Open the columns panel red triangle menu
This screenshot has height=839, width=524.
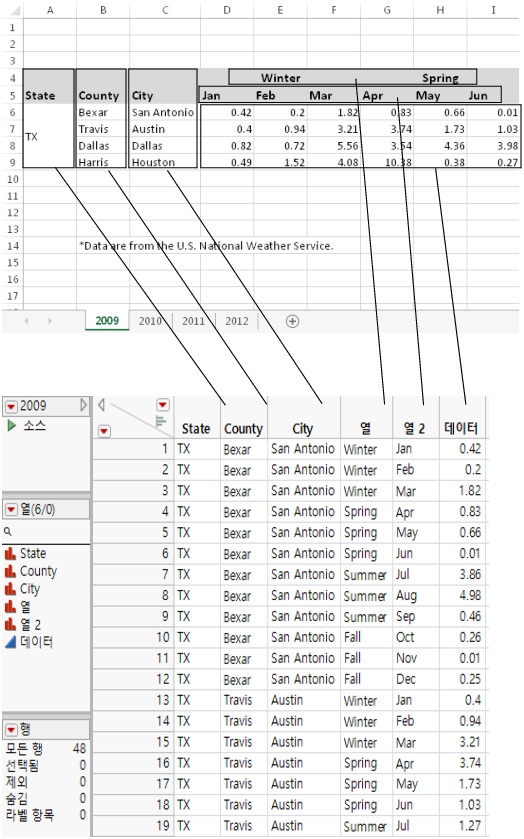[x=11, y=510]
